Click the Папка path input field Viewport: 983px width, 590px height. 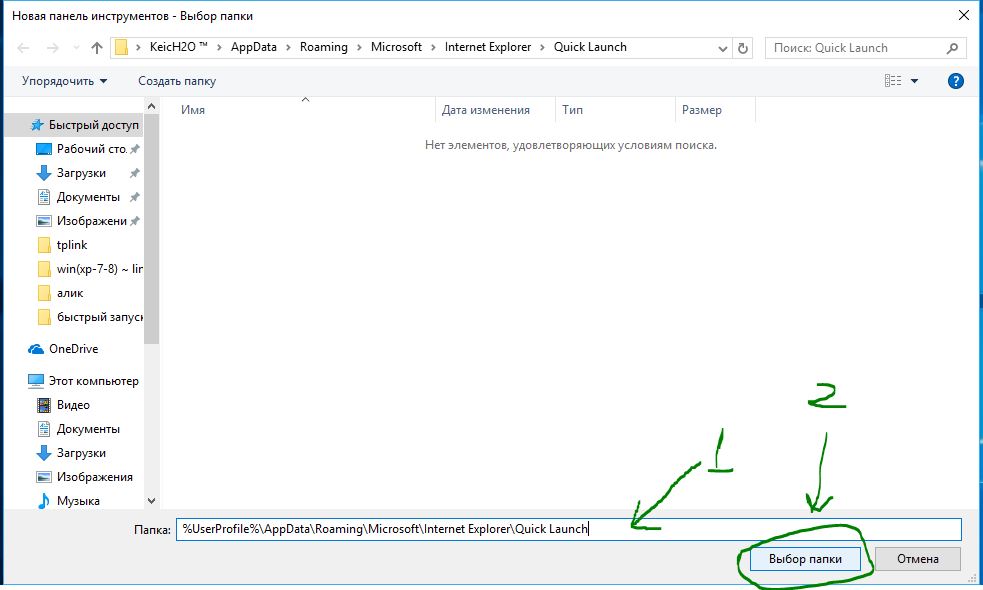pos(569,529)
